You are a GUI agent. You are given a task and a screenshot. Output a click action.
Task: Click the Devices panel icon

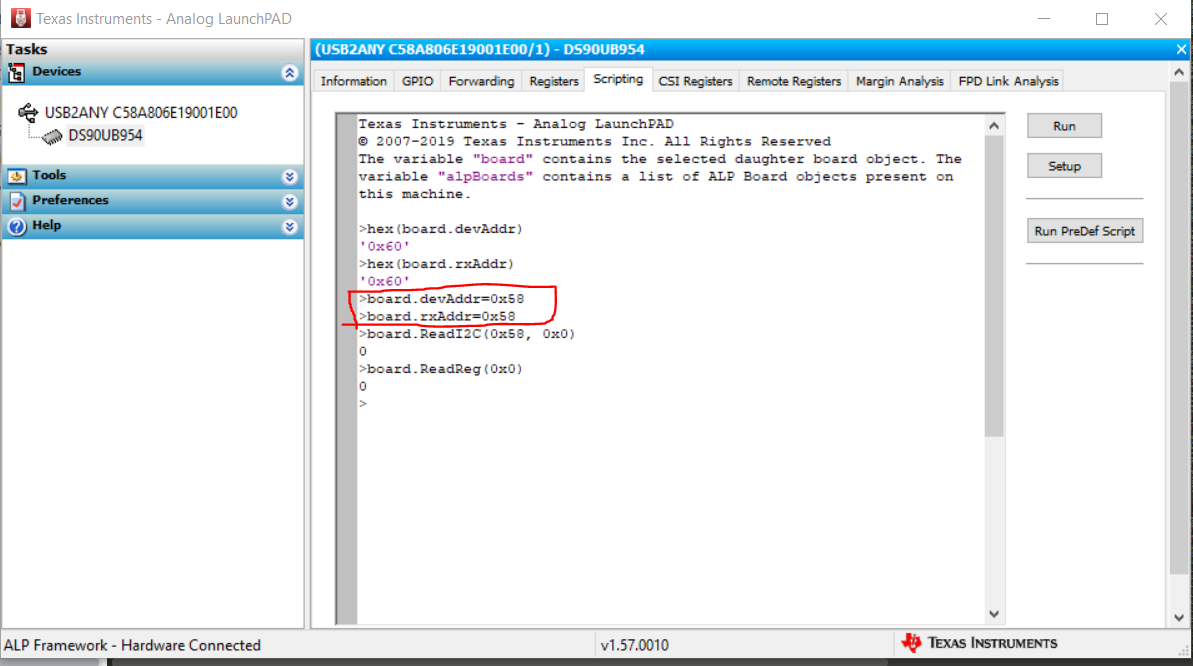[x=18, y=71]
